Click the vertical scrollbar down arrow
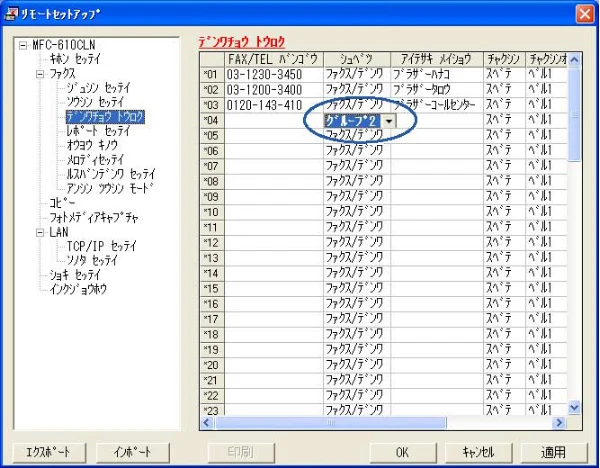600x468 pixels. pos(574,408)
